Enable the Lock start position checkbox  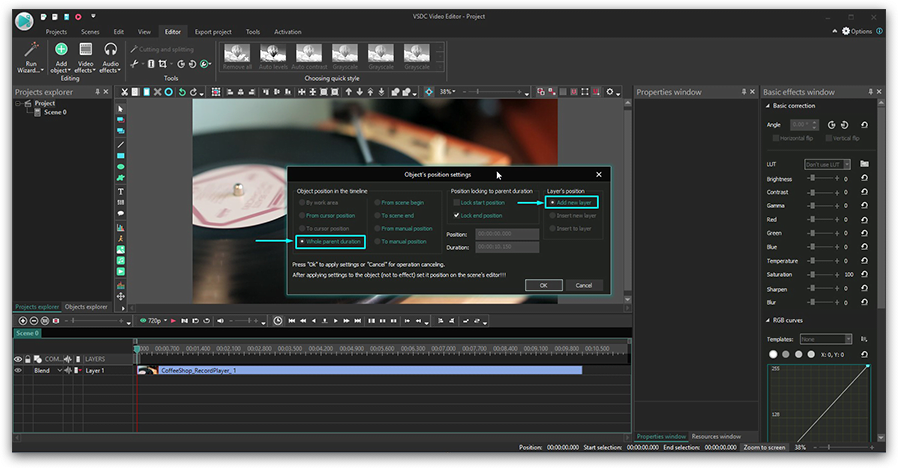457,202
